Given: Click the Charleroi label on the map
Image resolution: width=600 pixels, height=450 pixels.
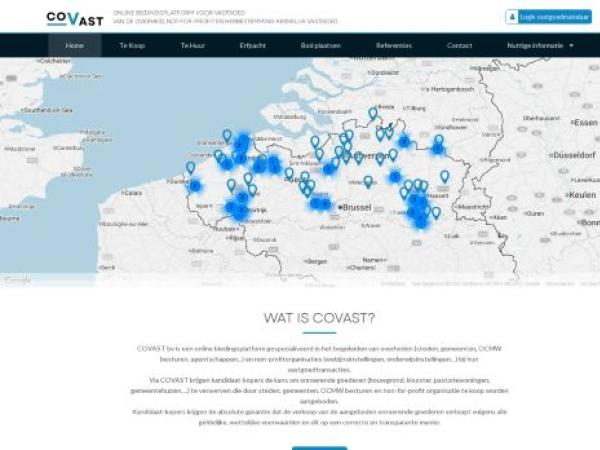Looking at the screenshot, I should coord(362,268).
